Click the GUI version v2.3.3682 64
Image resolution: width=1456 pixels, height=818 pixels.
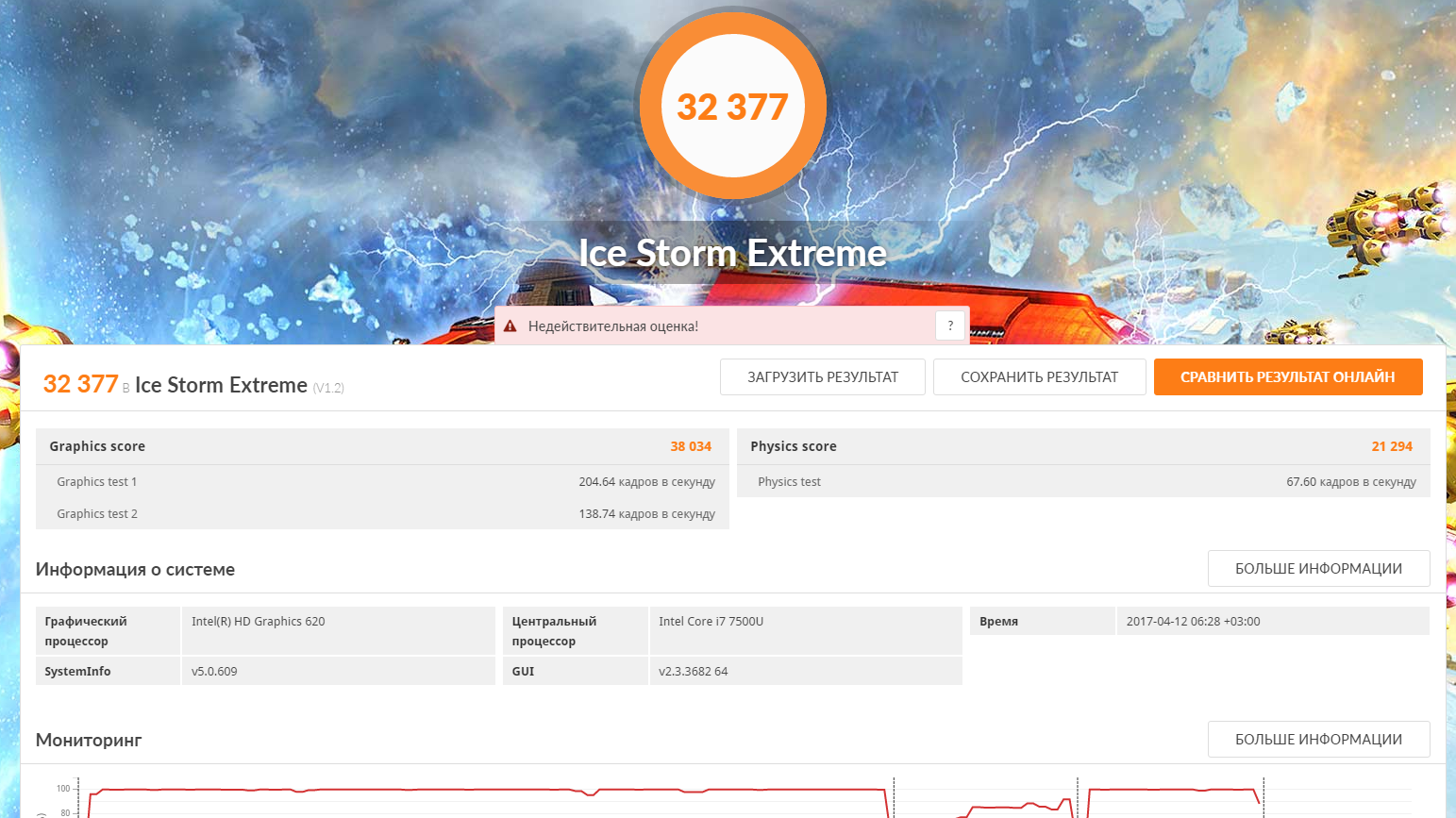[x=693, y=671]
